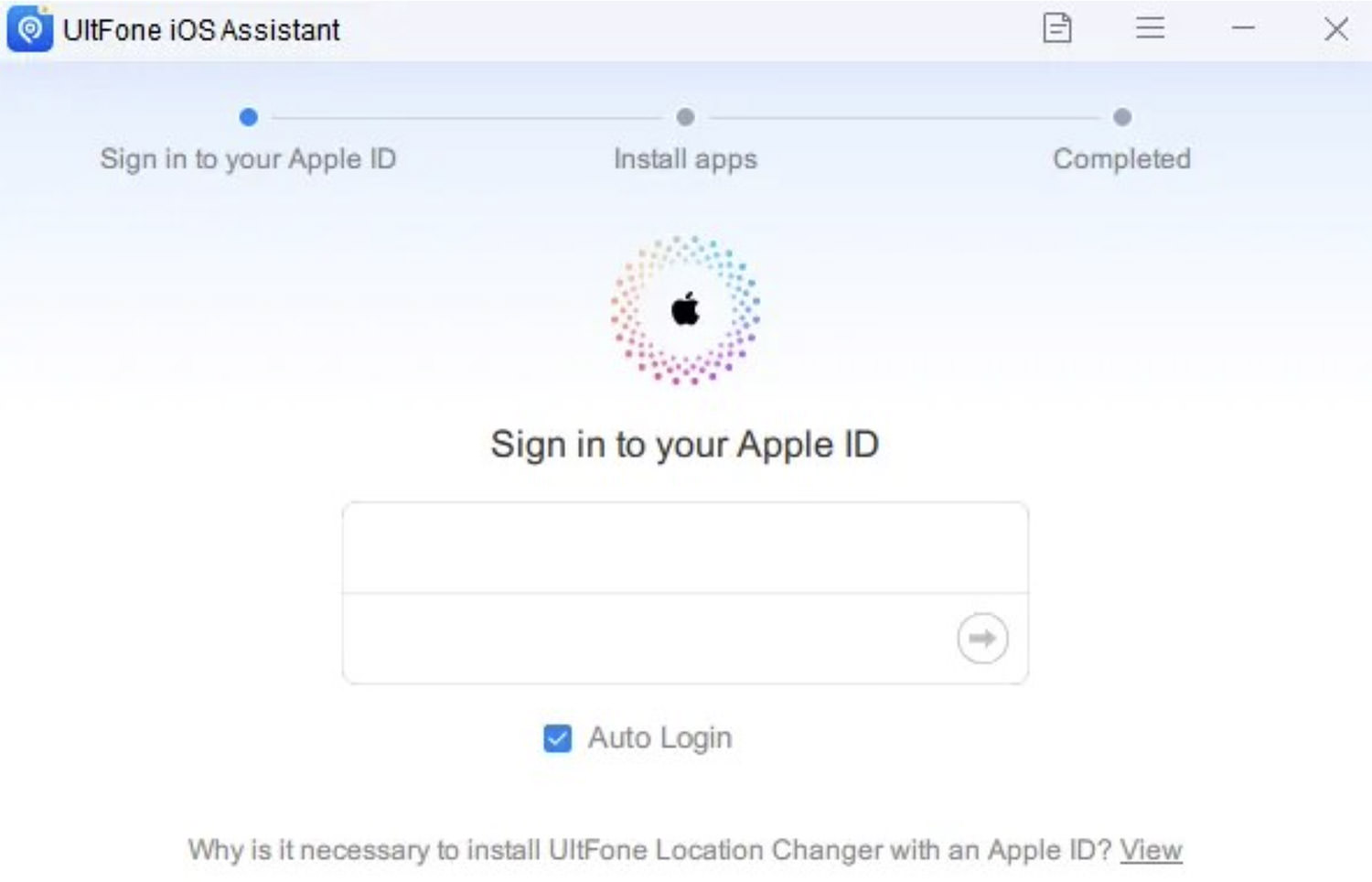Click the Completed step dot
This screenshot has height=882, width=1372.
click(x=1122, y=117)
